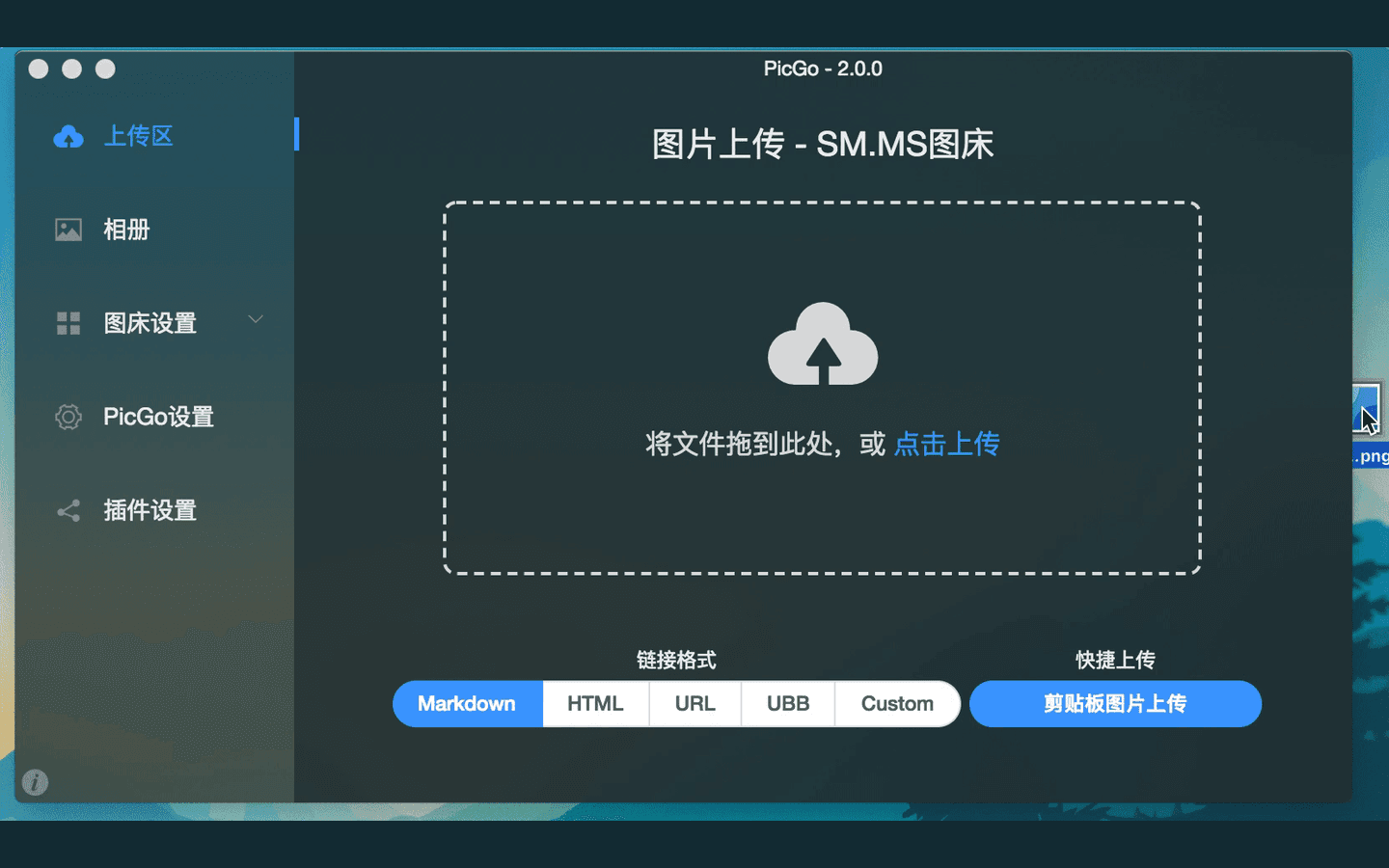Select HTML link format
1389x868 pixels.
click(x=596, y=704)
